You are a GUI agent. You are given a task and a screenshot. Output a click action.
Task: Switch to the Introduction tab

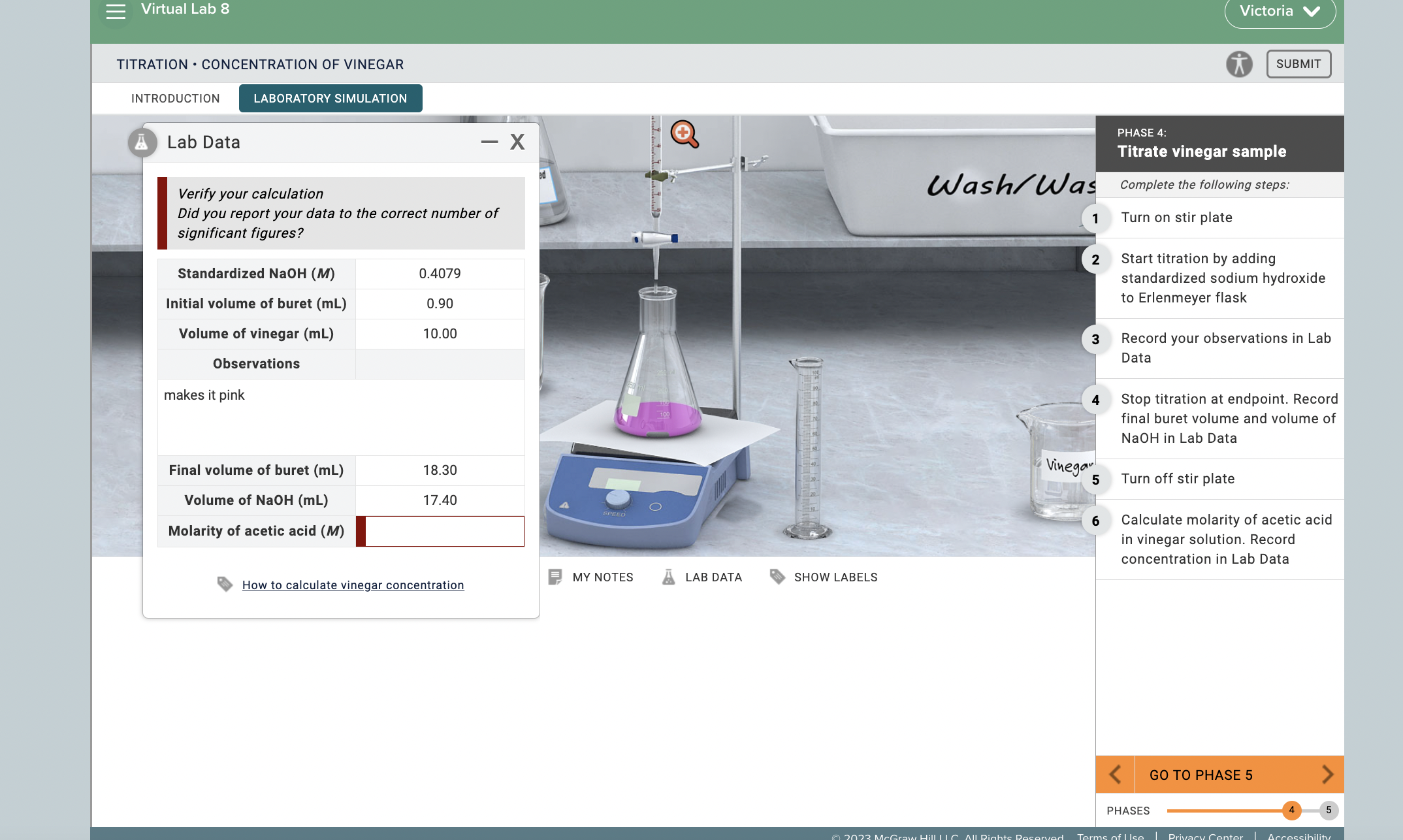click(176, 99)
